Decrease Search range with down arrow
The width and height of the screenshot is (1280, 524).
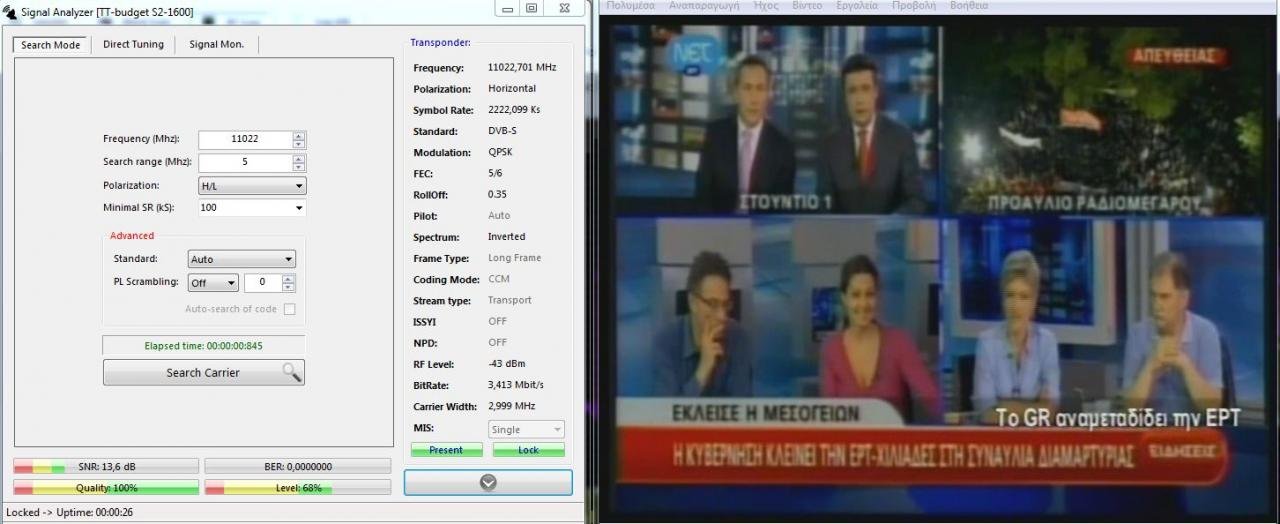[299, 167]
